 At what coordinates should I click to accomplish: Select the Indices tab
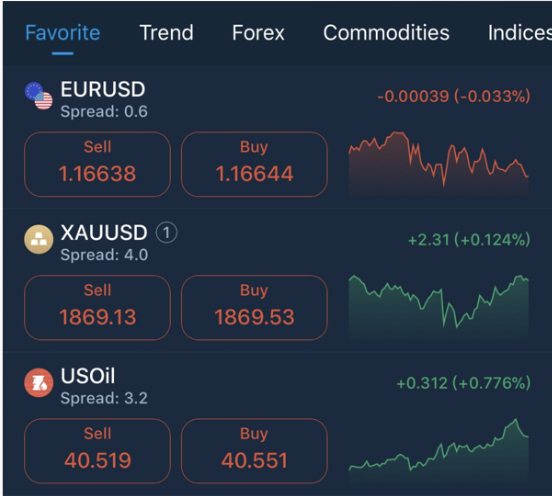click(x=520, y=33)
